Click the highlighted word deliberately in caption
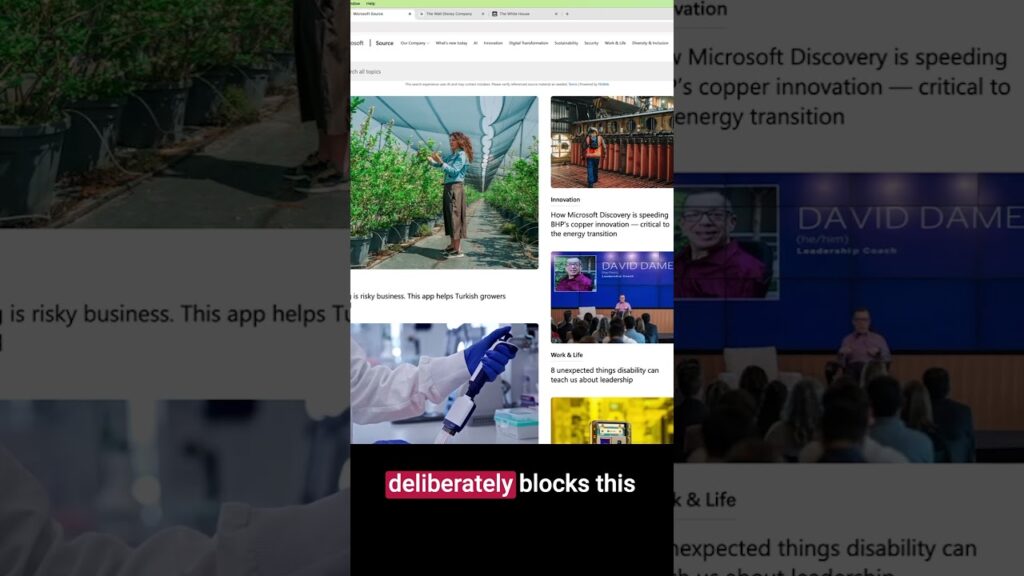1024x576 pixels. pyautogui.click(x=450, y=484)
